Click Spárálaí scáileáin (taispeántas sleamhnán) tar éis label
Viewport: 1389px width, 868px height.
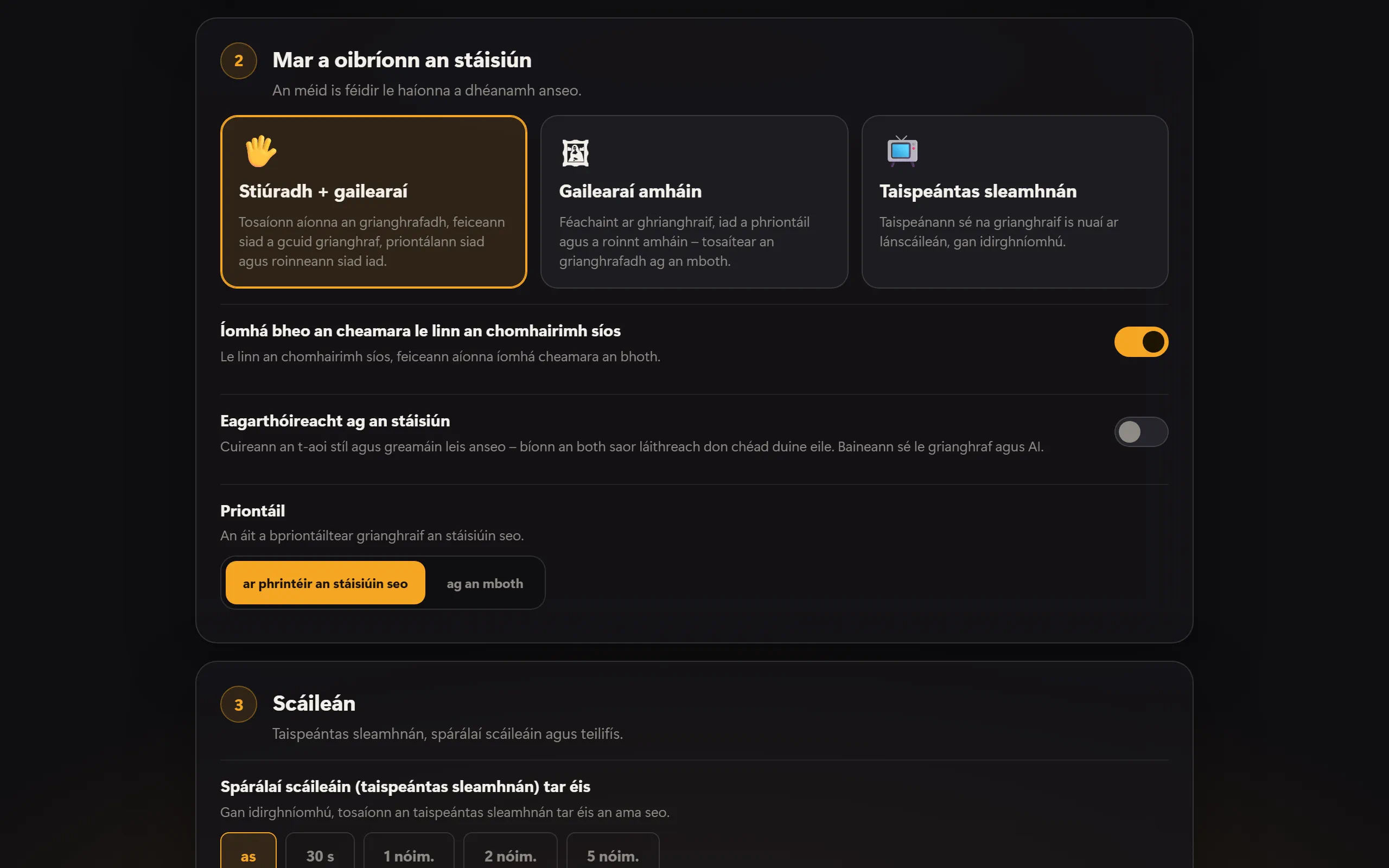pos(405,787)
